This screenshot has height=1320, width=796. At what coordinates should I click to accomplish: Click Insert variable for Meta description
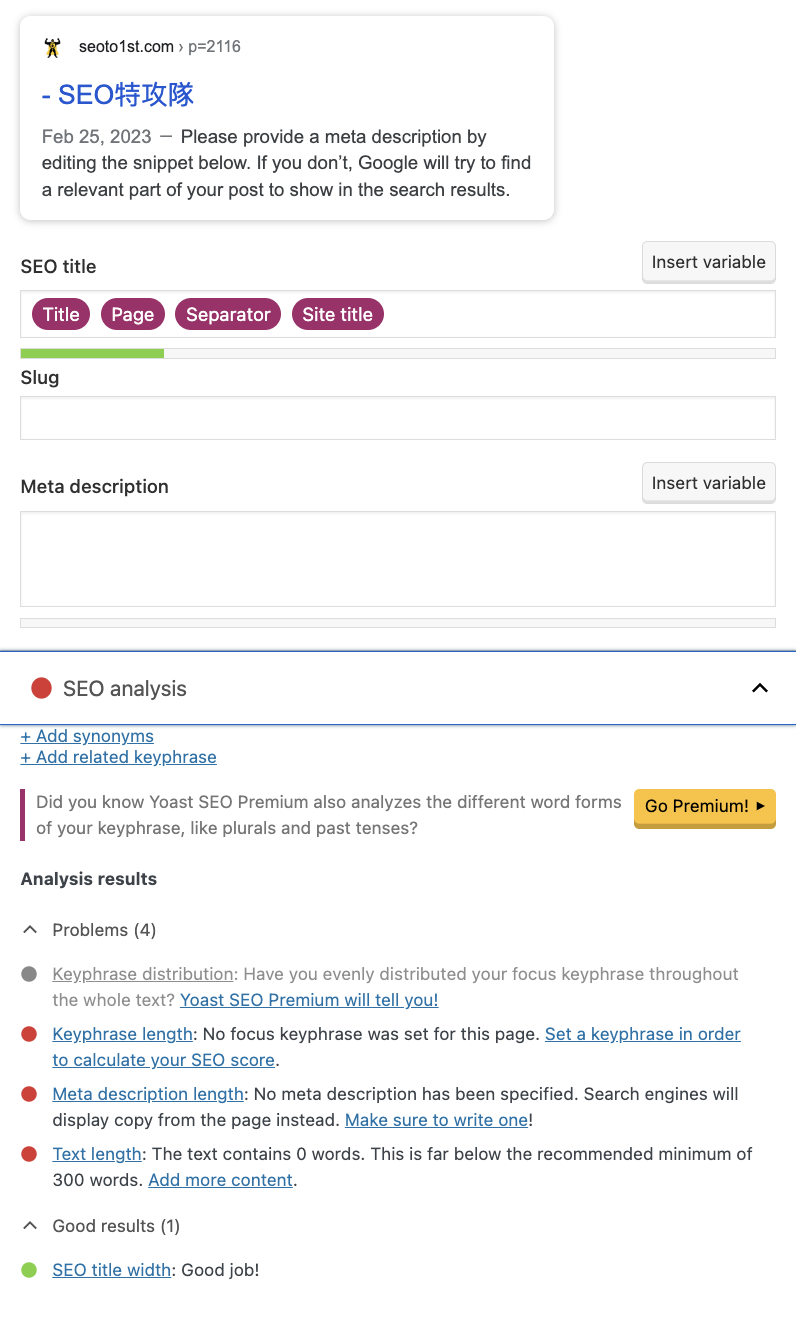click(709, 483)
